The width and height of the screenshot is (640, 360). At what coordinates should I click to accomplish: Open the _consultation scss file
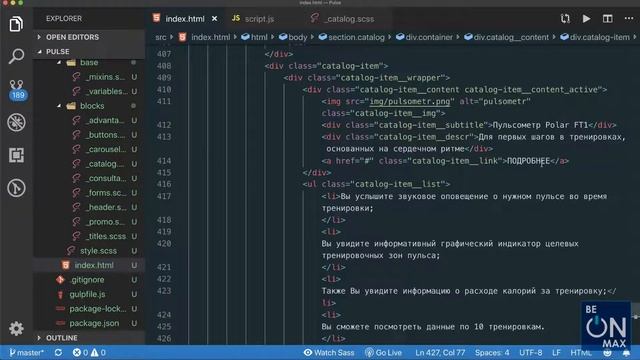pyautogui.click(x=105, y=178)
